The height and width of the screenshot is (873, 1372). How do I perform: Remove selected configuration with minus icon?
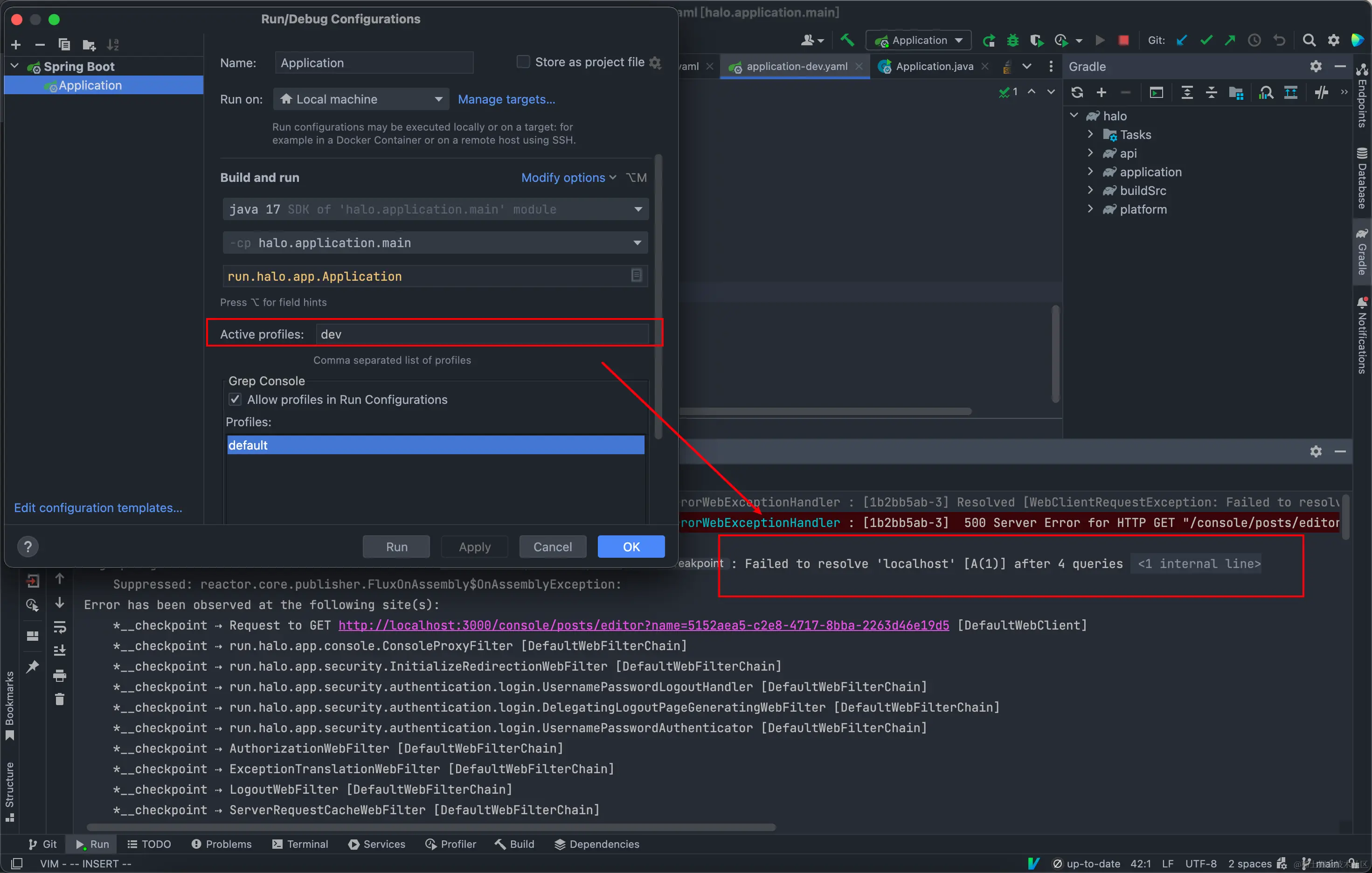40,44
